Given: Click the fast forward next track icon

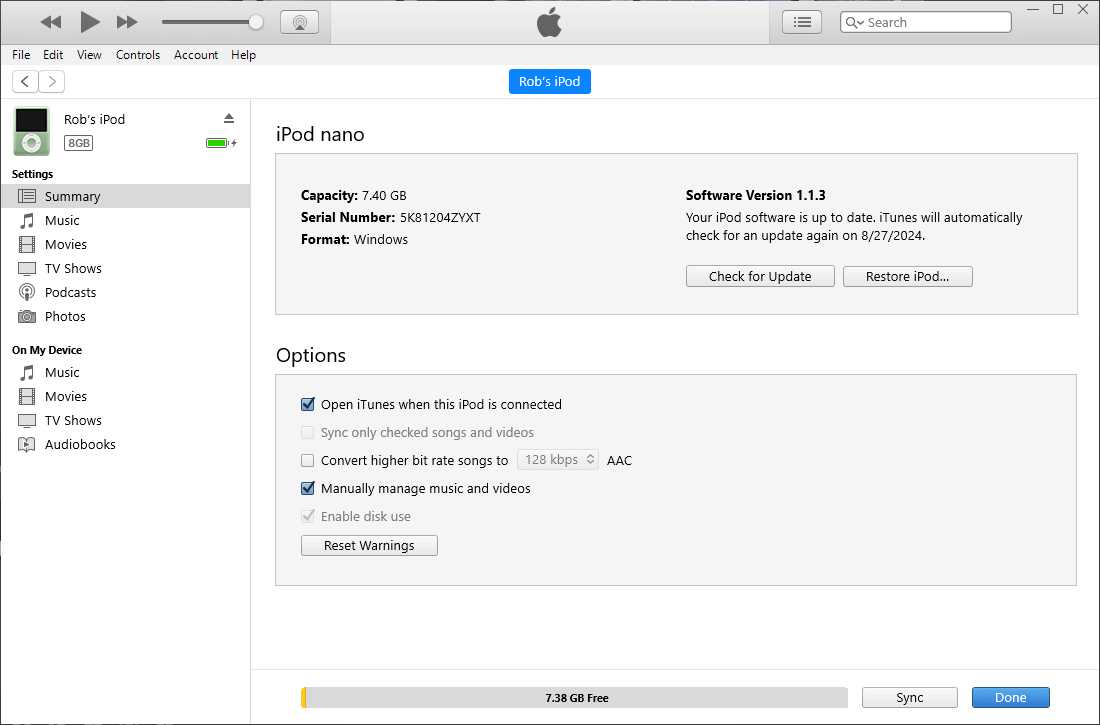Looking at the screenshot, I should coord(127,22).
